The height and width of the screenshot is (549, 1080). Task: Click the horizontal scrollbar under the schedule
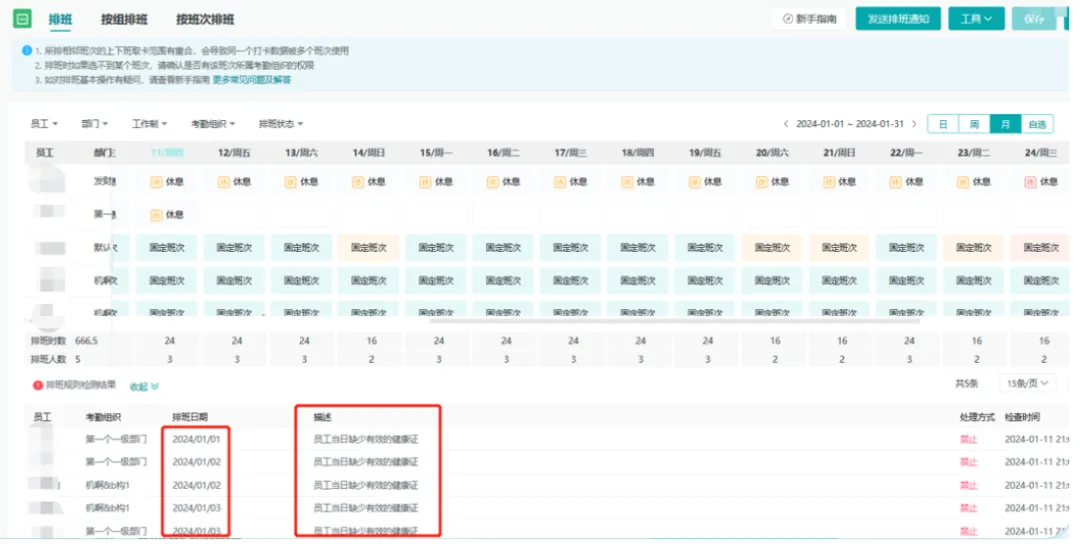point(675,321)
